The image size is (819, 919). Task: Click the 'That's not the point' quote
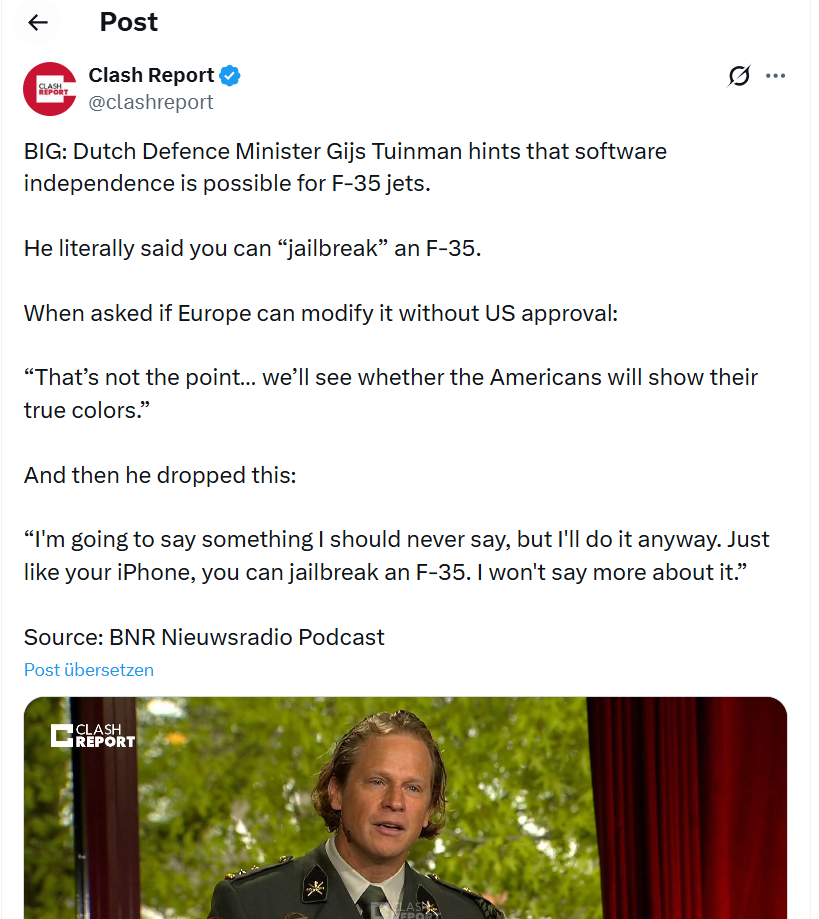(x=391, y=393)
